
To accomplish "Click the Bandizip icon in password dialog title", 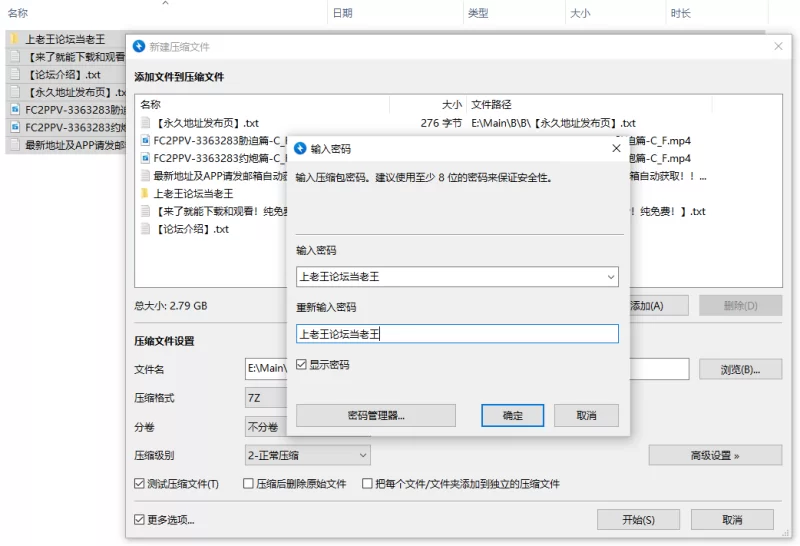I will coord(301,148).
